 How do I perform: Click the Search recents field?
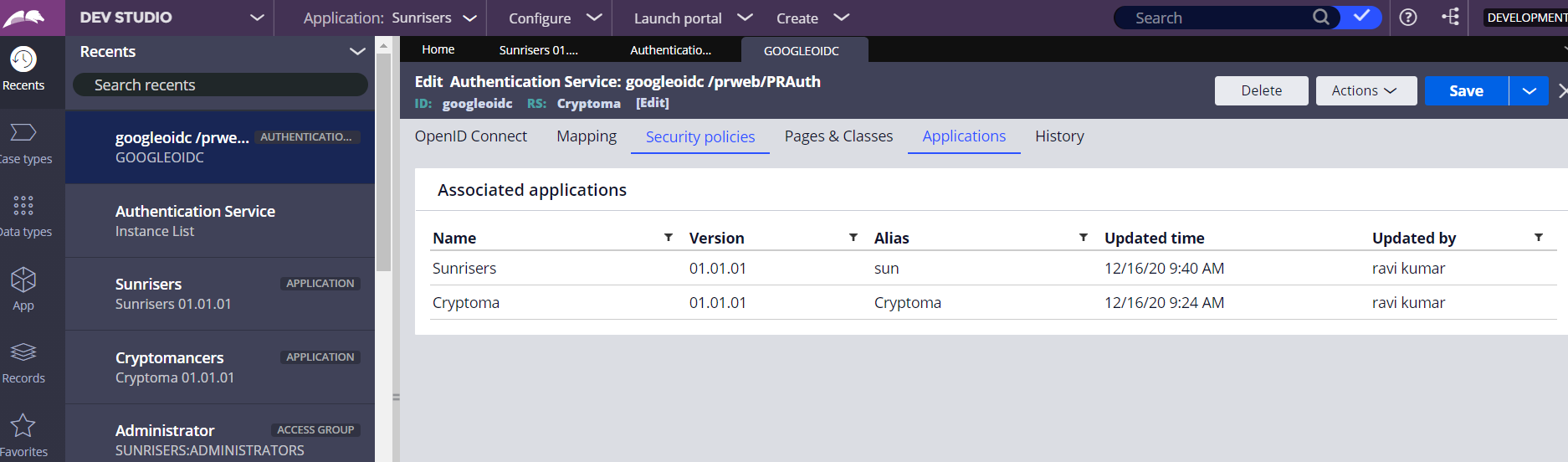click(220, 85)
